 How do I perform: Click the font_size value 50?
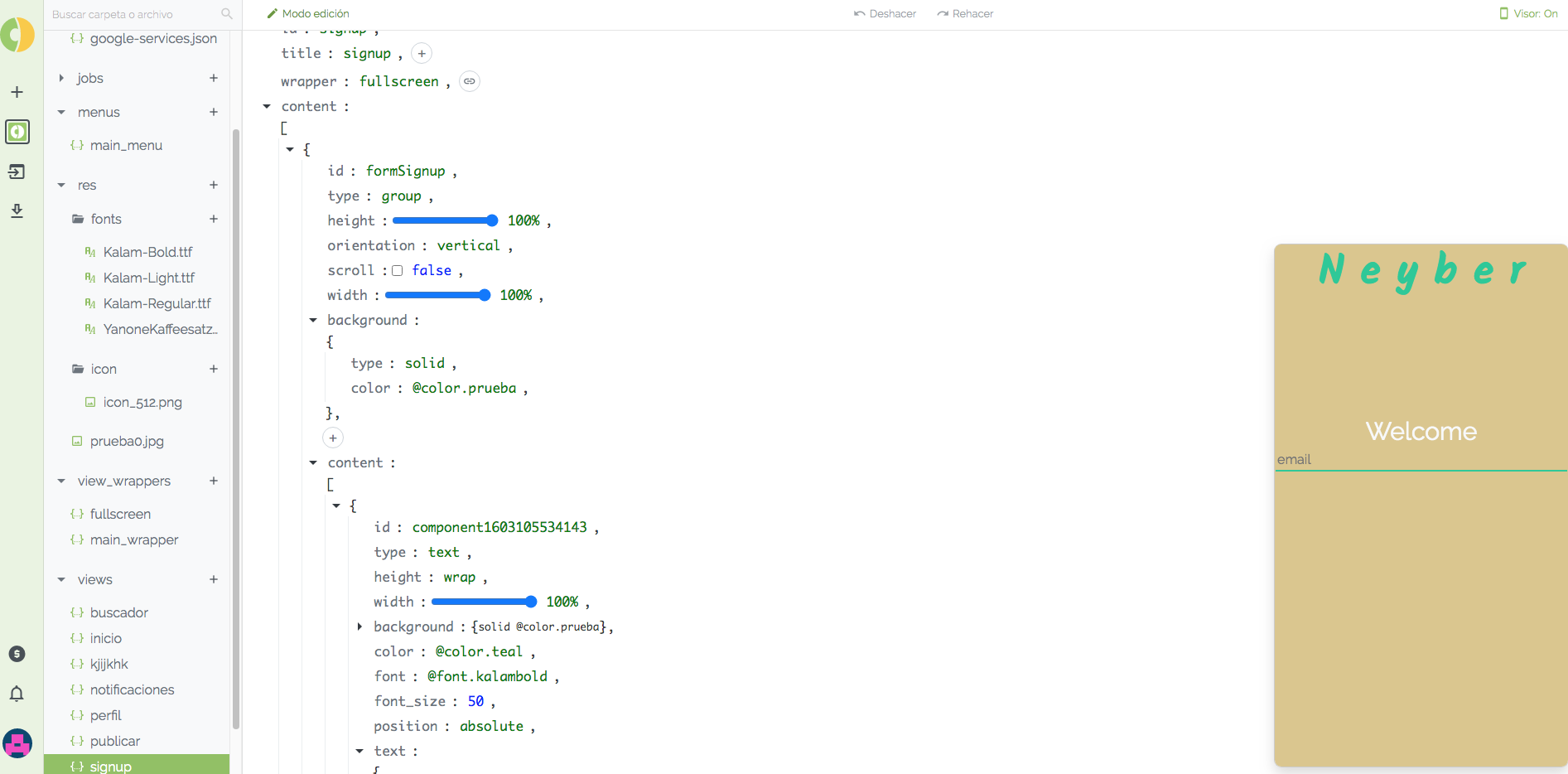[475, 701]
